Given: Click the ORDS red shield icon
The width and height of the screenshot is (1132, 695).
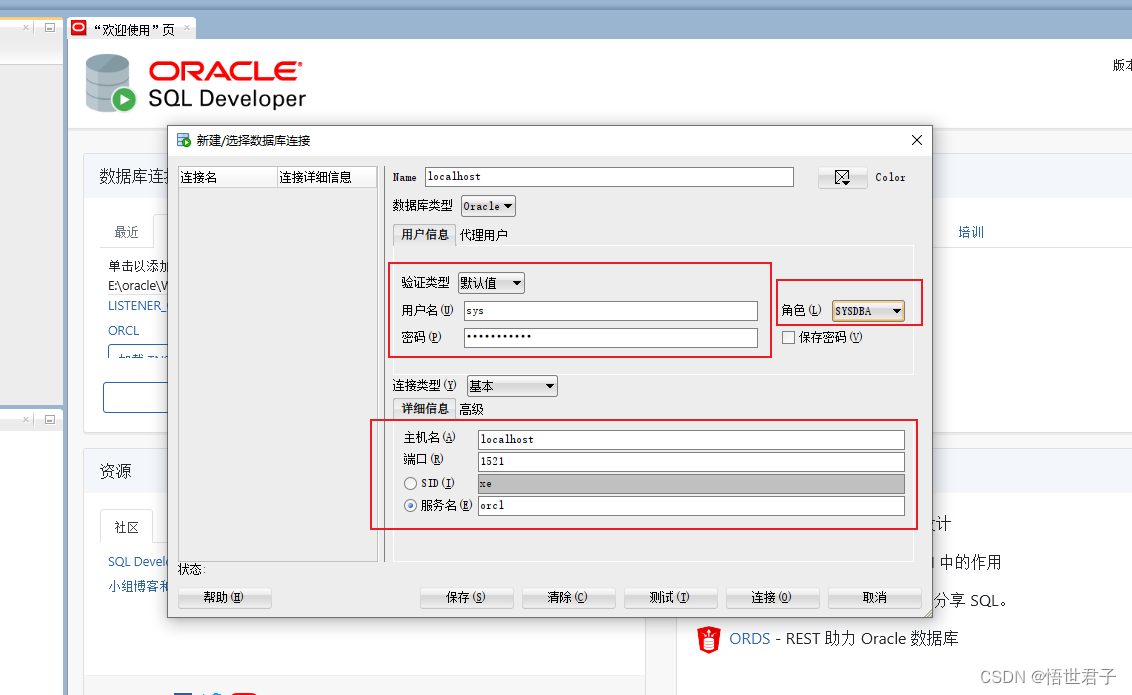Looking at the screenshot, I should (x=708, y=639).
